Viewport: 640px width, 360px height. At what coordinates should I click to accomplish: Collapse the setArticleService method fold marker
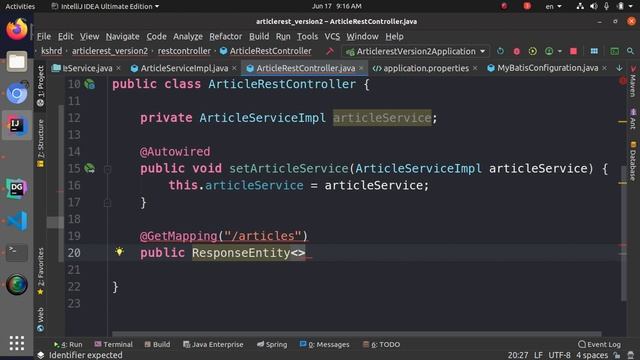[x=107, y=169]
